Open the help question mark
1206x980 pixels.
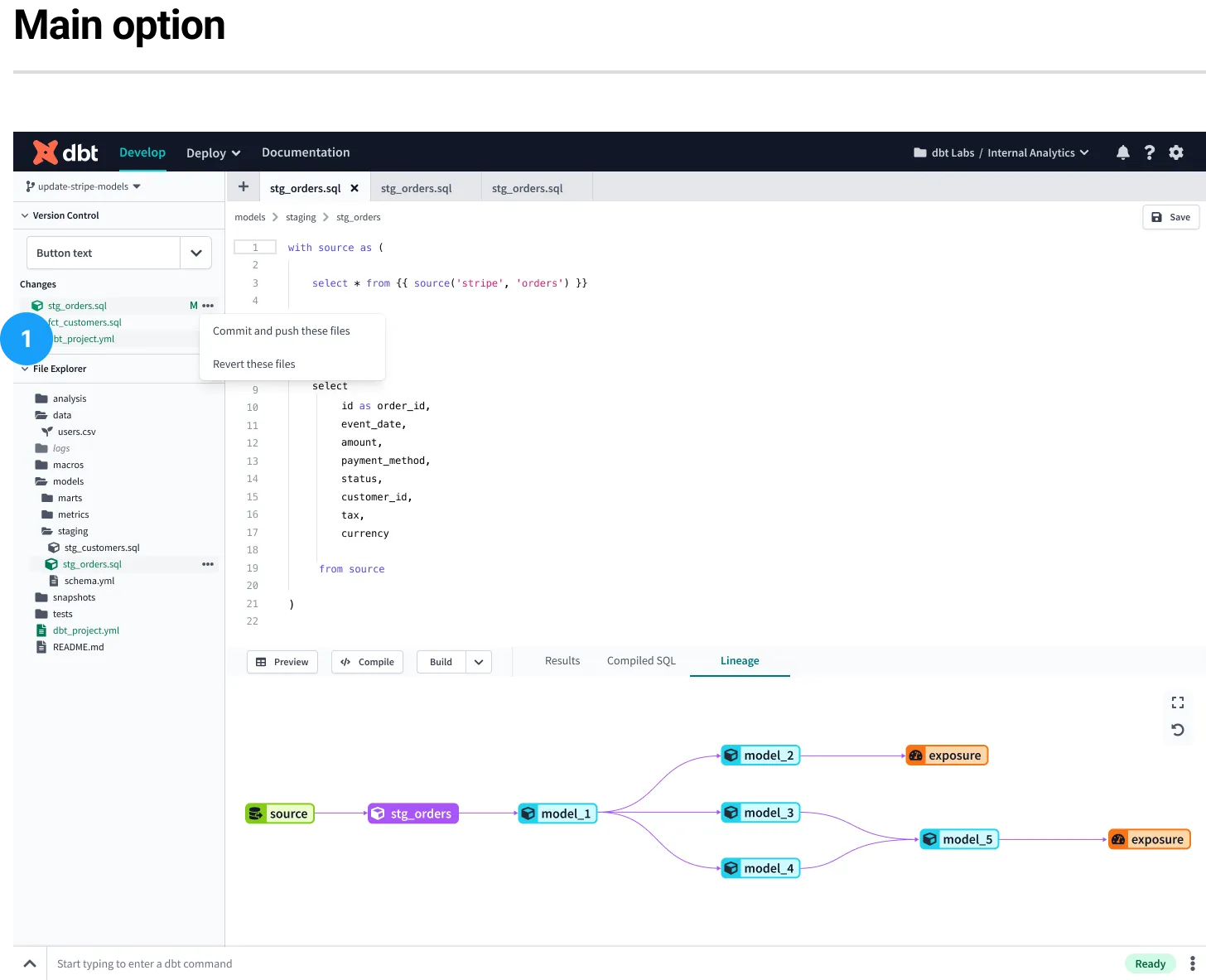[1150, 152]
